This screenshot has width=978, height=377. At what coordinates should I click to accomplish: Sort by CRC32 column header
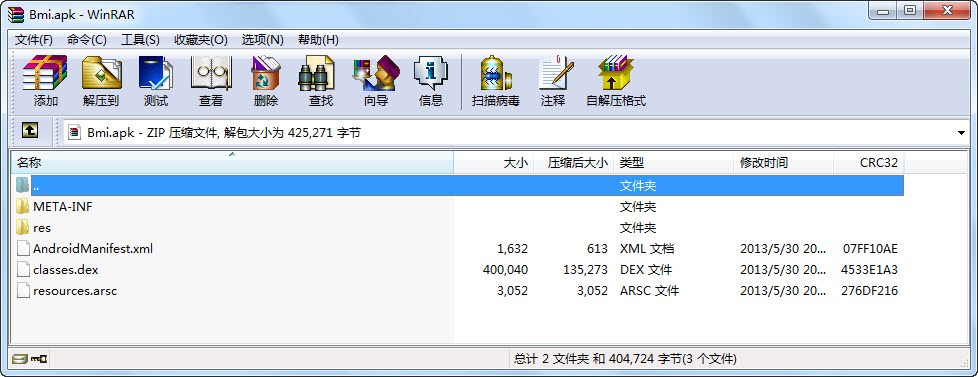(869, 163)
